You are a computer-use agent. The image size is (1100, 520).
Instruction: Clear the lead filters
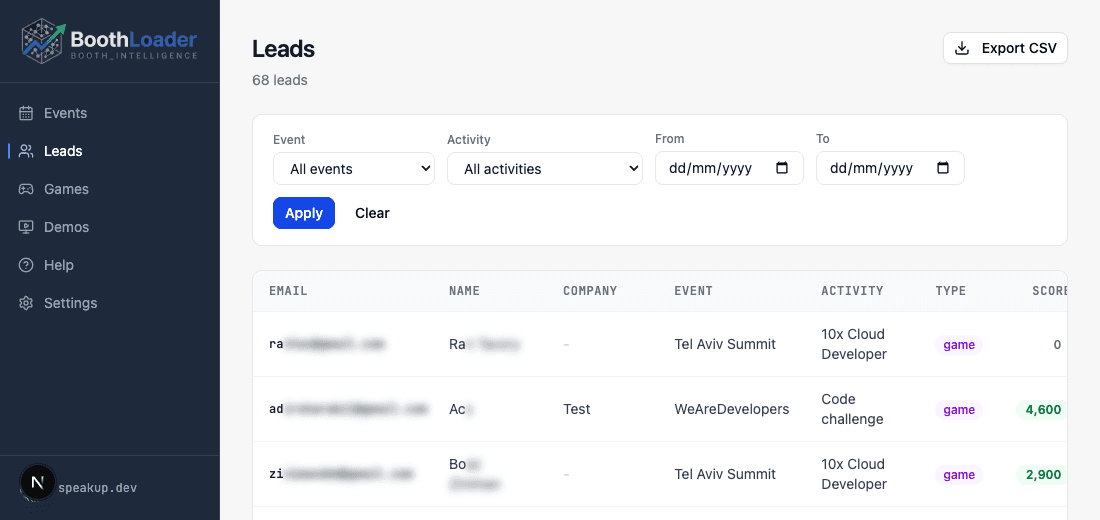[372, 213]
